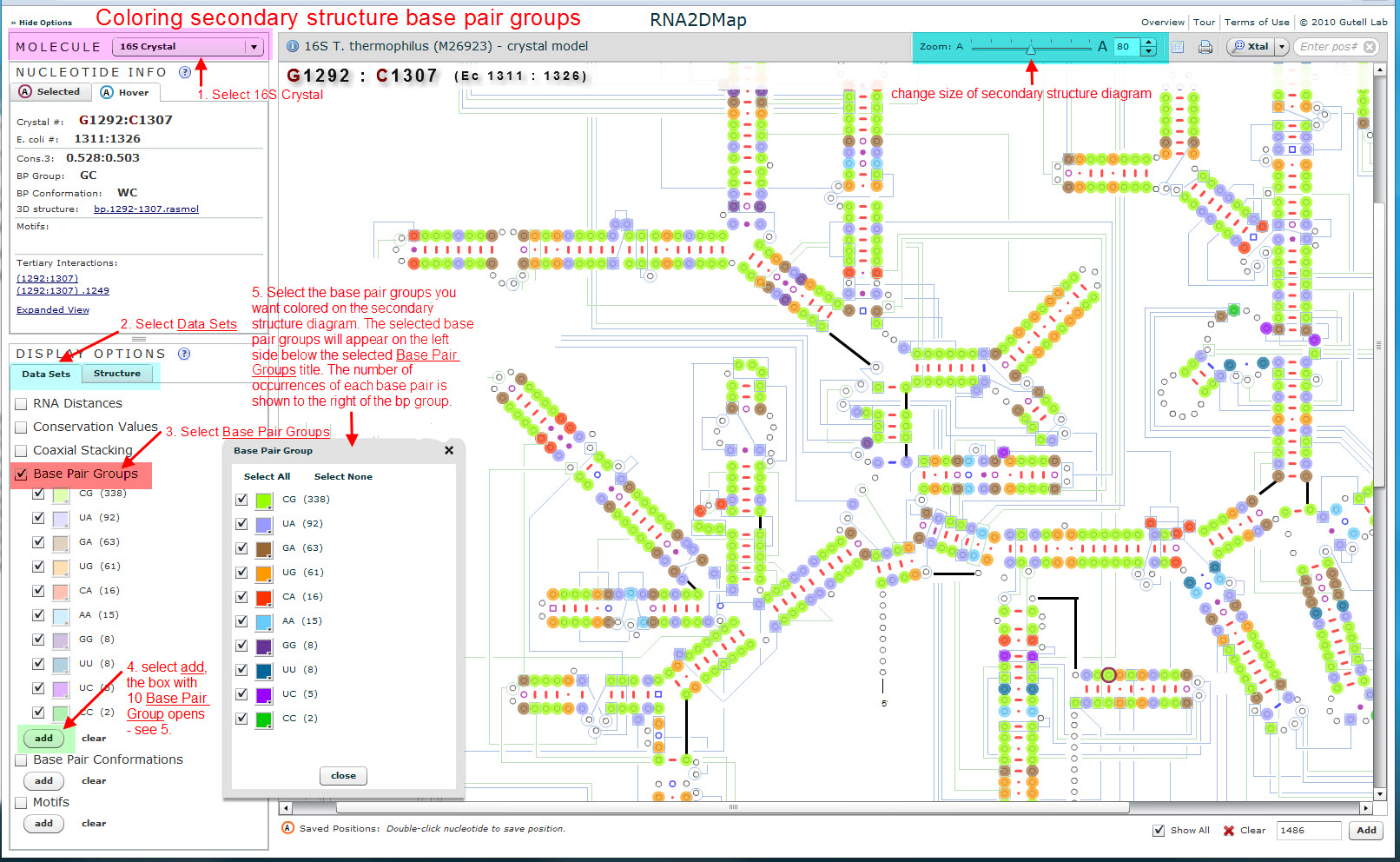Enable the RNA Distances checkbox
Viewport: 1400px width, 862px height.
pyautogui.click(x=22, y=404)
